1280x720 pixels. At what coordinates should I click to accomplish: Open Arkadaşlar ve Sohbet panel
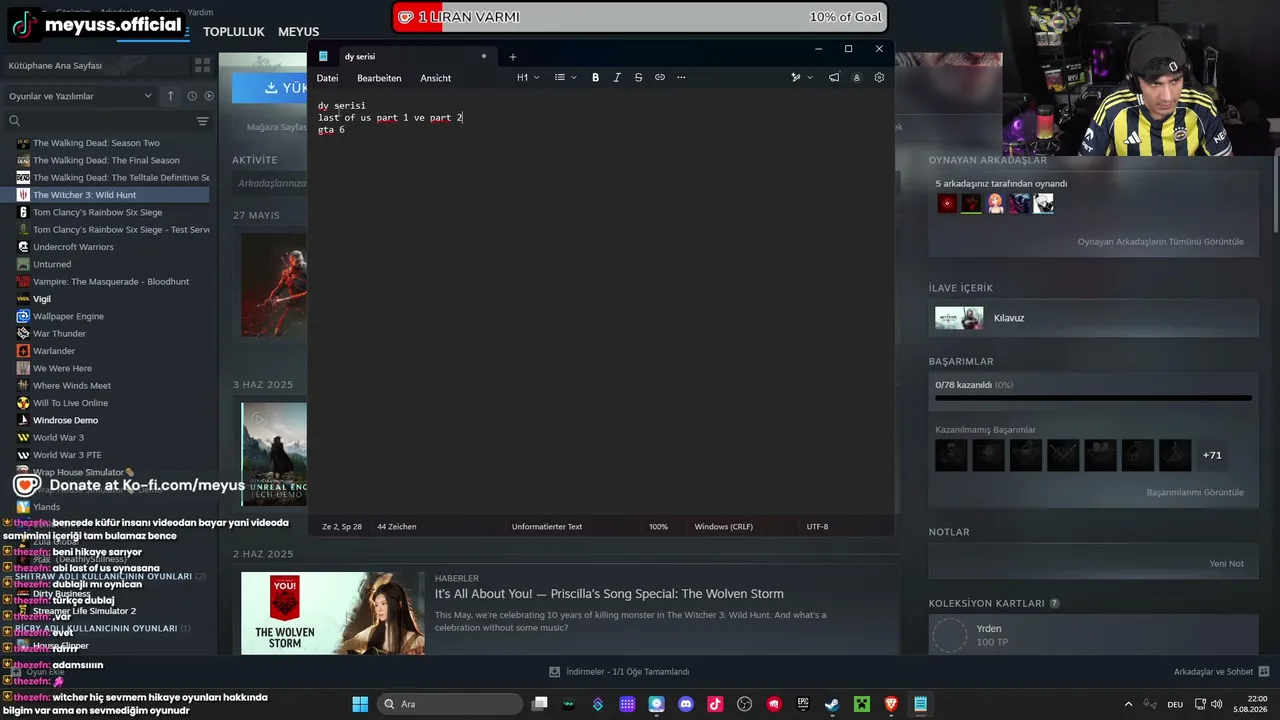tap(1222, 672)
